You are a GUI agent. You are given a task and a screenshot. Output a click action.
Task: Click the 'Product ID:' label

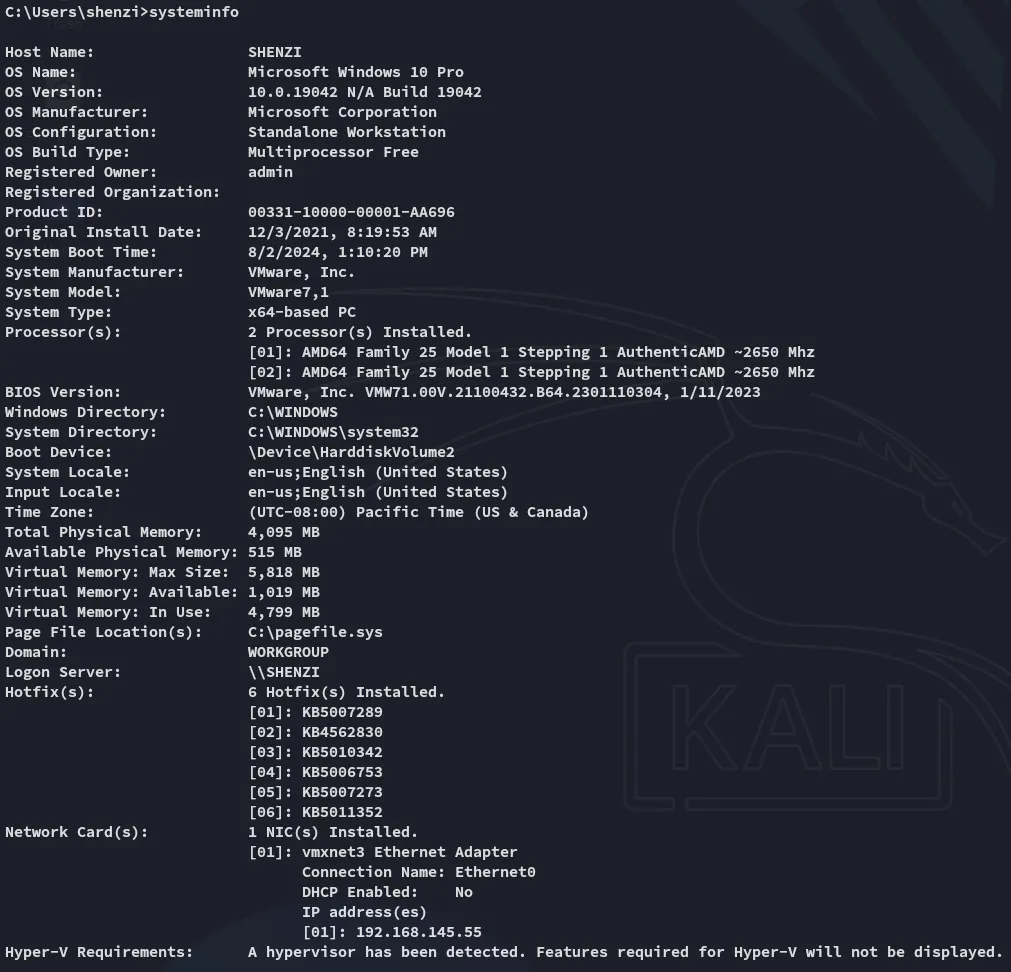click(54, 212)
